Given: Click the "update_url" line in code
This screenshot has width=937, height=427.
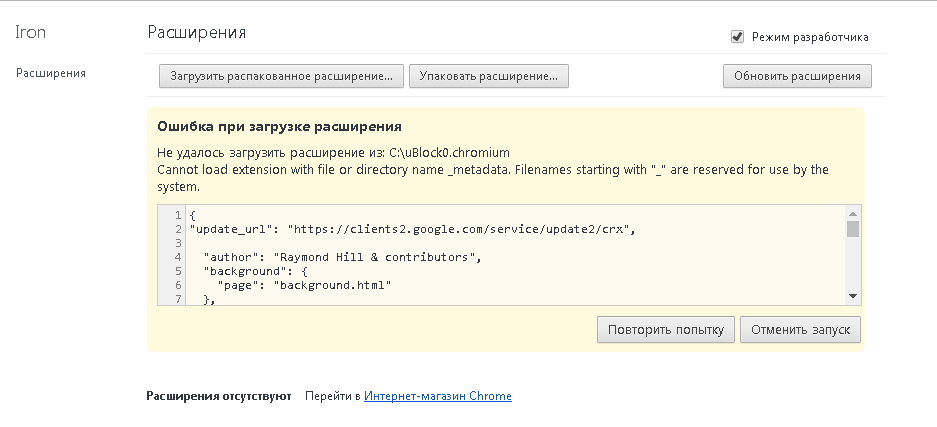Looking at the screenshot, I should [412, 229].
